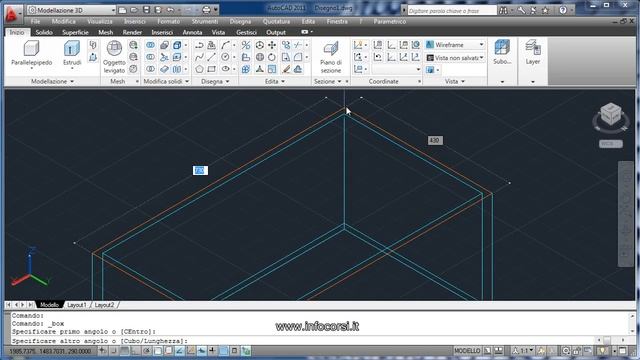Open the annotation scale 1:1 dropdown

522,351
